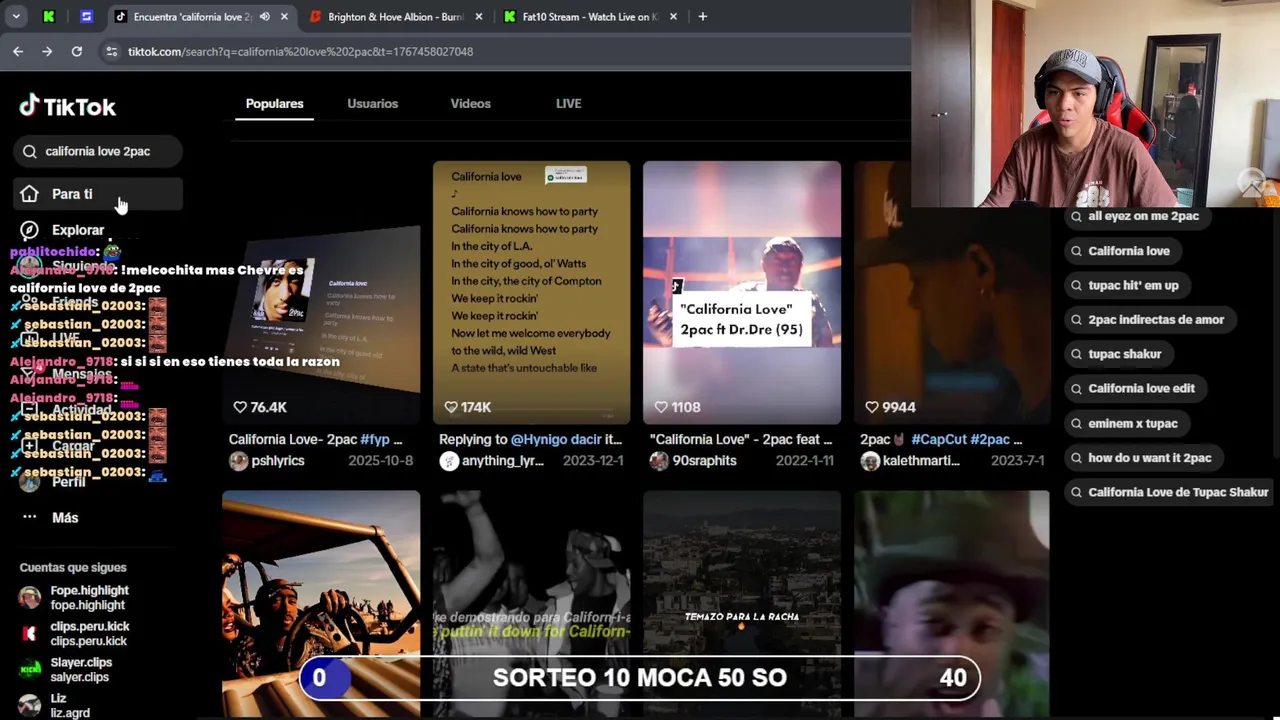Open a new browser tab with plus
This screenshot has width=1280, height=720.
click(x=702, y=17)
